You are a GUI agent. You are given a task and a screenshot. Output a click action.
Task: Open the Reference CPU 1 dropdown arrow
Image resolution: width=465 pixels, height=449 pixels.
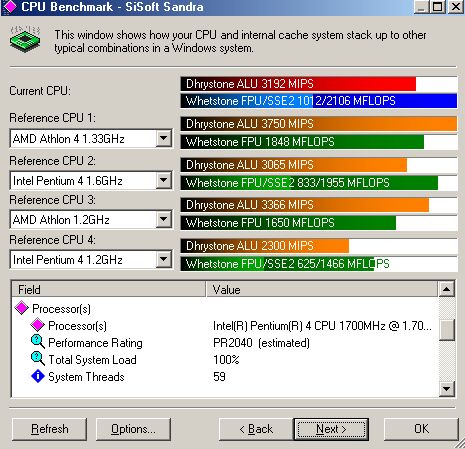164,138
